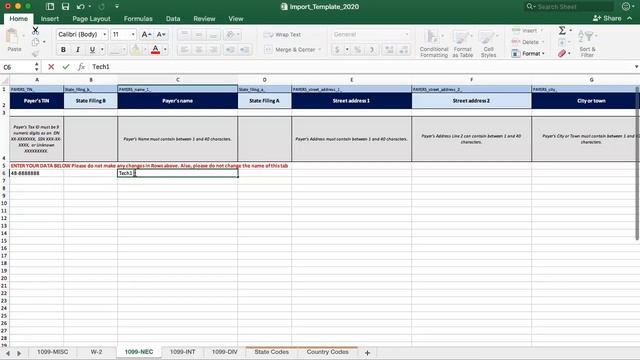
Task: Click the Save icon in title bar
Action: coord(65,7)
